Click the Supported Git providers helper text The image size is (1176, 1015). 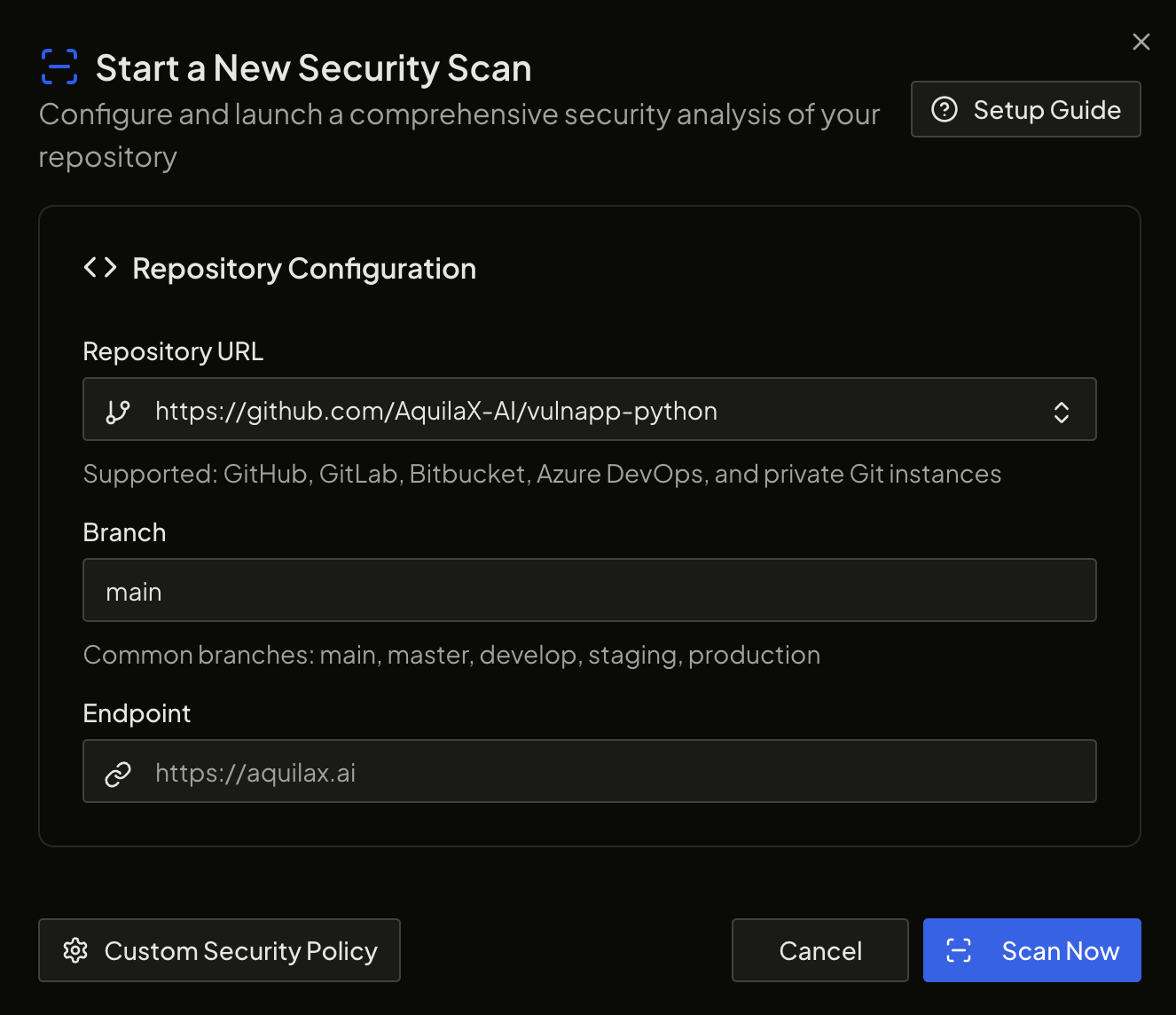pyautogui.click(x=542, y=474)
